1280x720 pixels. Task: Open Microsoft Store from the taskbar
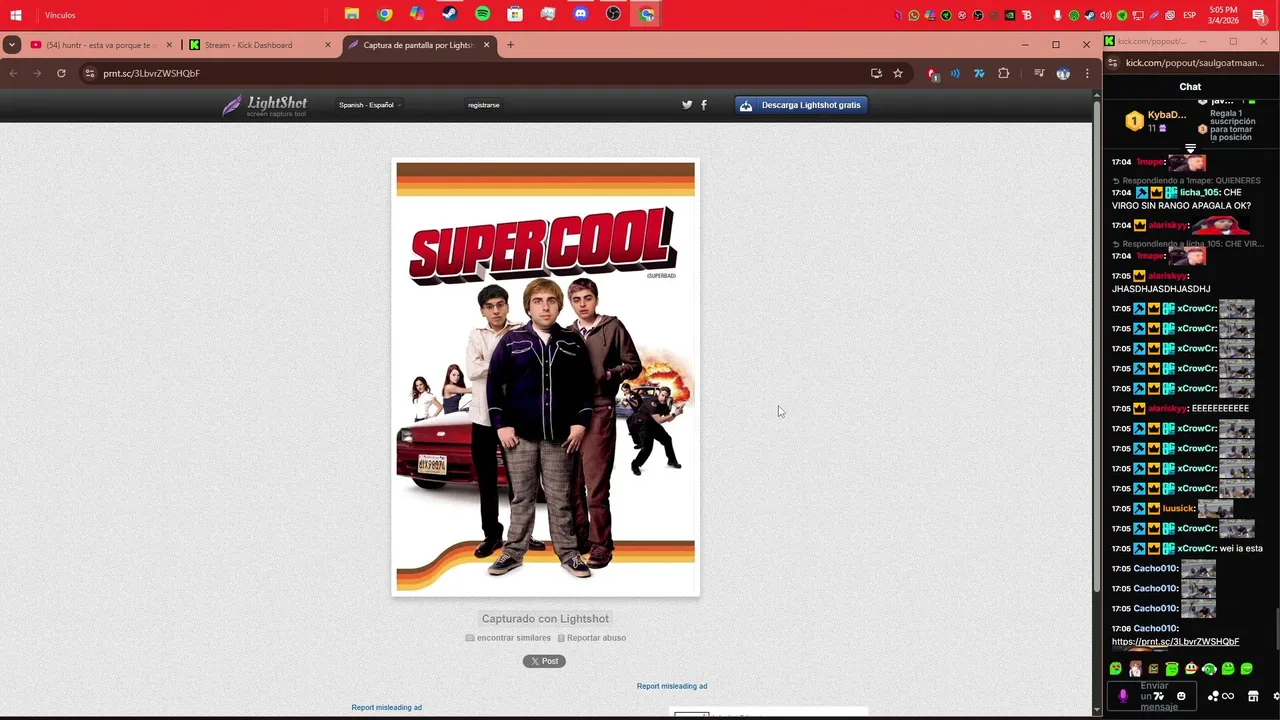point(515,14)
